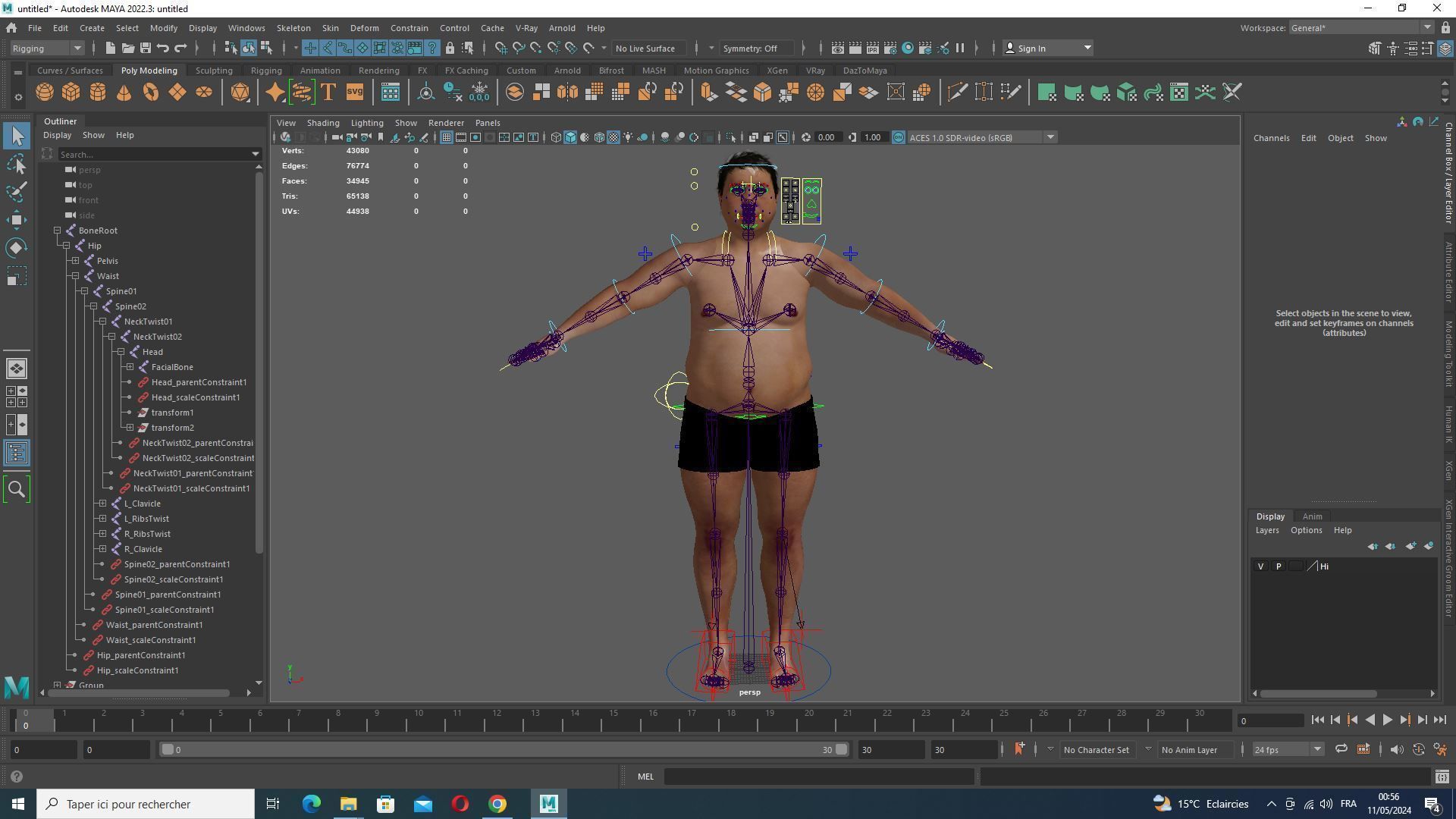Expand the L_Clavicle node in Outliner
The image size is (1456, 819).
103,504
